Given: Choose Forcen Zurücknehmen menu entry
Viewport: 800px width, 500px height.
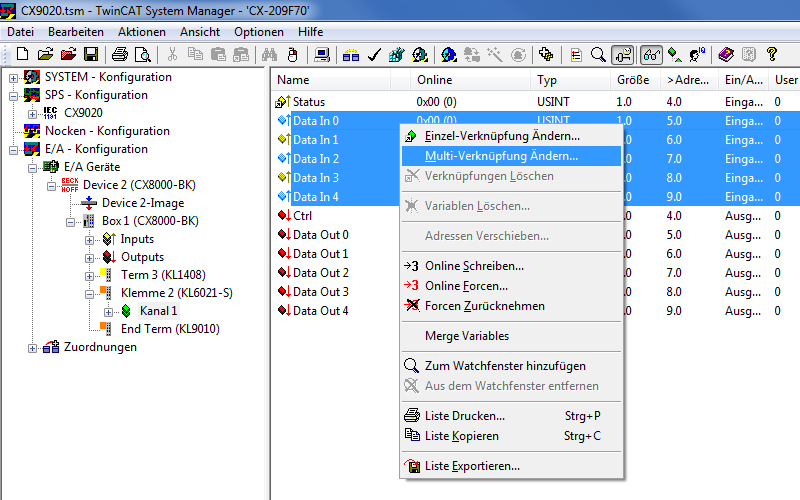Looking at the screenshot, I should point(511,306).
